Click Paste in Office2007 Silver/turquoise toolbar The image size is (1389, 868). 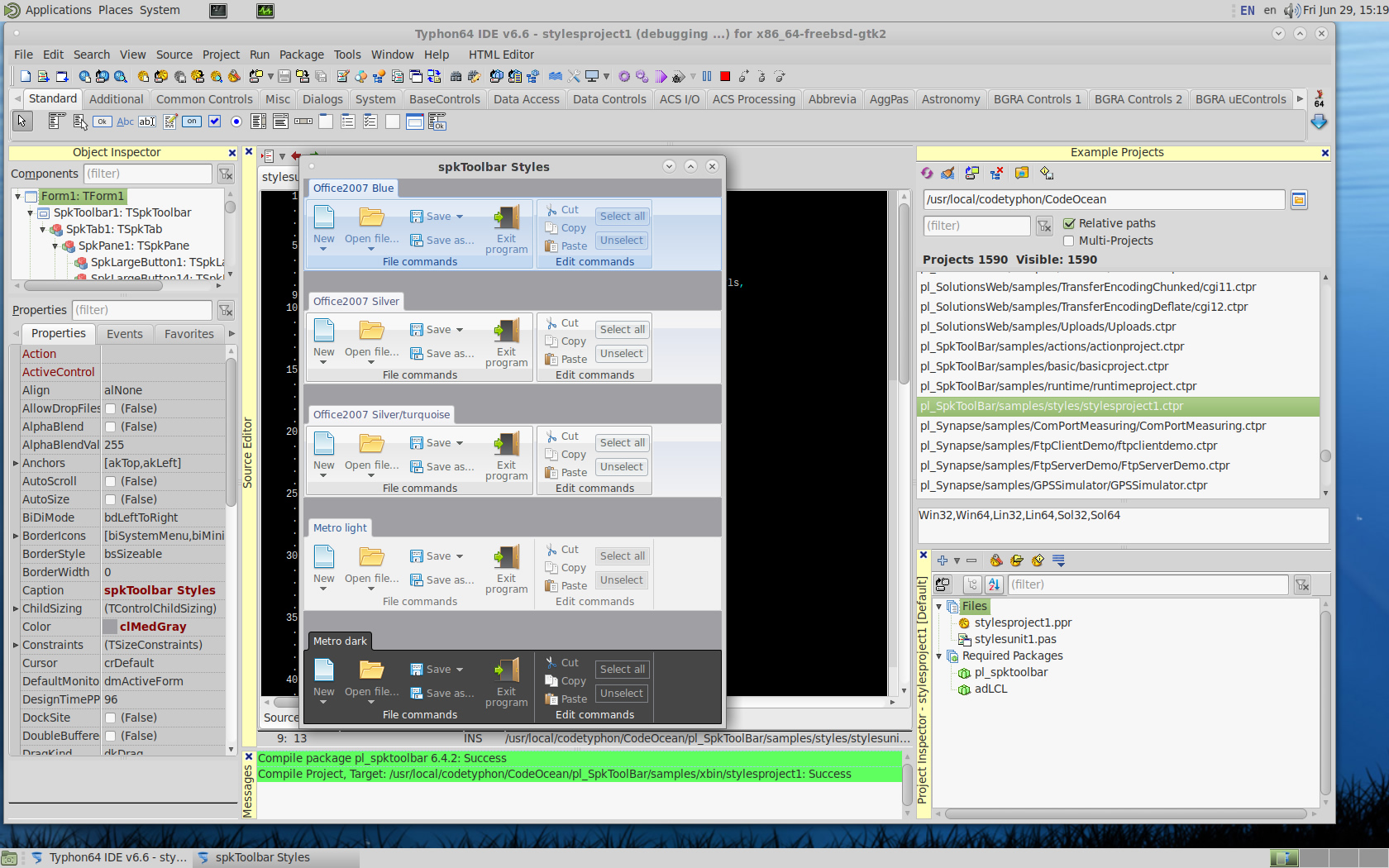(566, 473)
